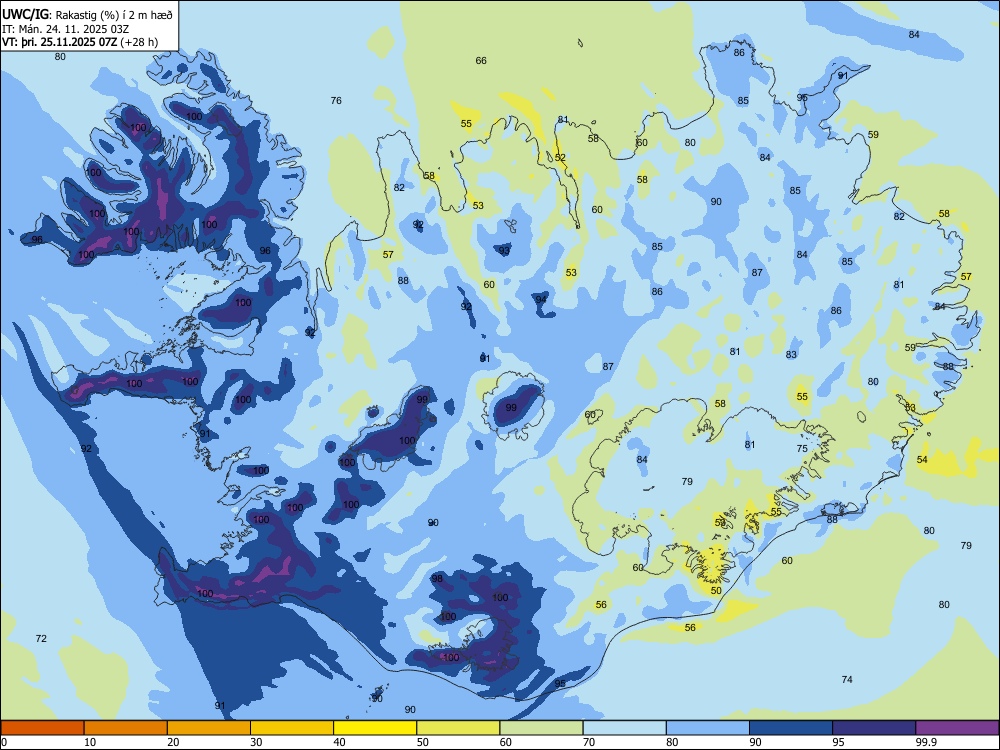Image resolution: width=1000 pixels, height=750 pixels.
Task: Click the '75' humidity value on the map
Action: coord(802,448)
